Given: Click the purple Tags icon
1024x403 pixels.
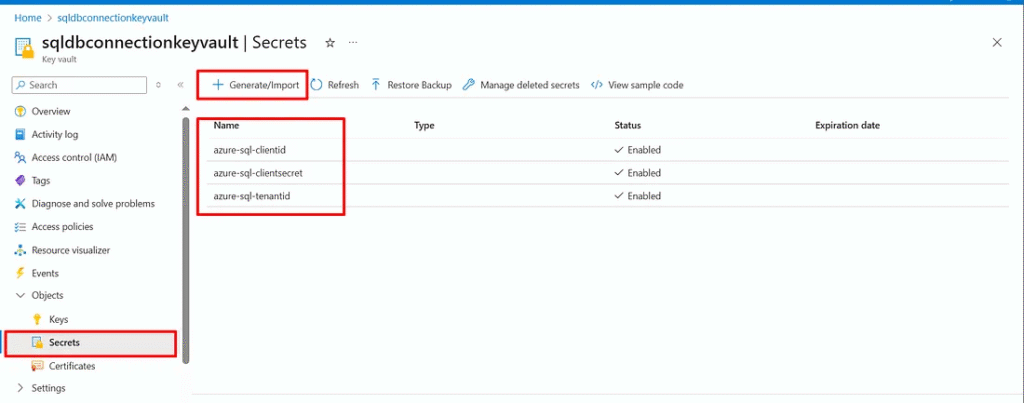Looking at the screenshot, I should (20, 181).
